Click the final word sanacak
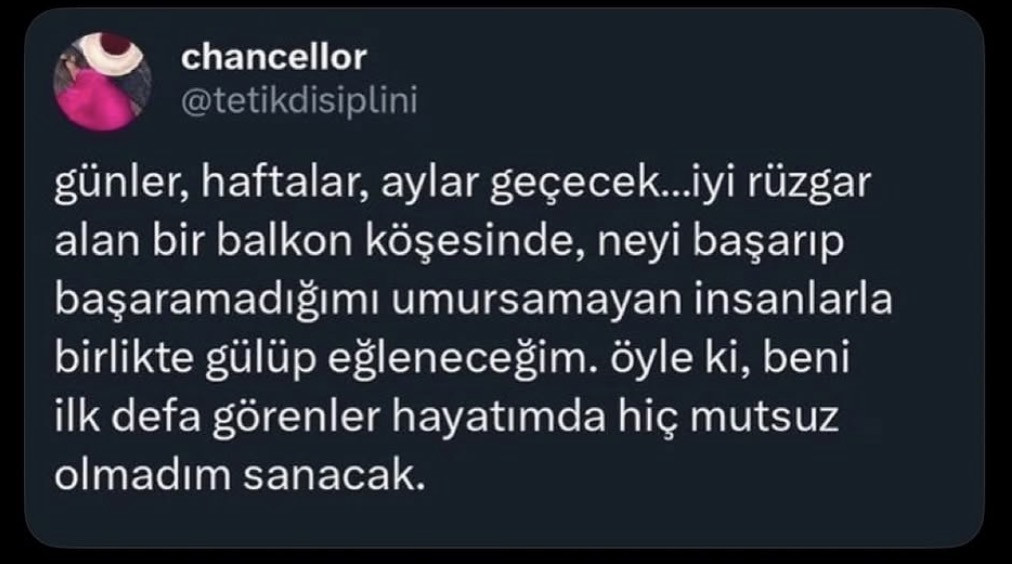Viewport: 1012px width, 564px height. (x=334, y=476)
